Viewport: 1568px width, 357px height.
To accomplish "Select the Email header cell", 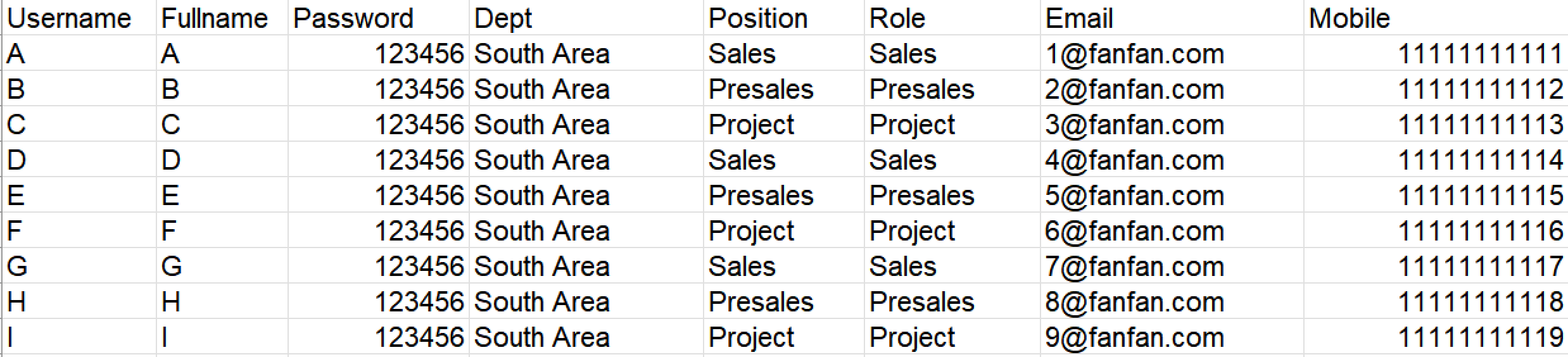I will 1078,18.
